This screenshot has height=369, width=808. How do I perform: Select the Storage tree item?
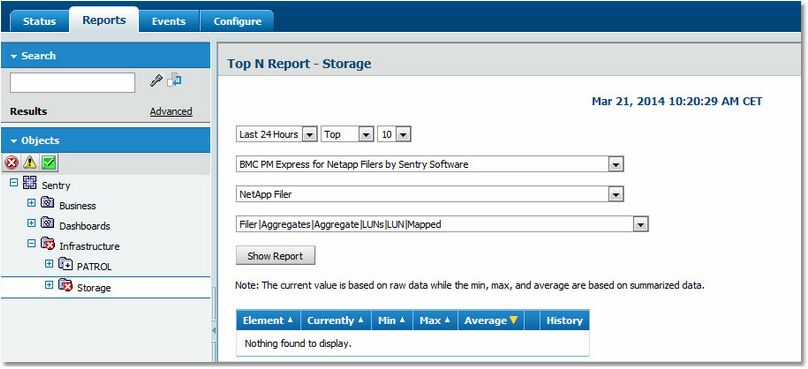[x=94, y=288]
